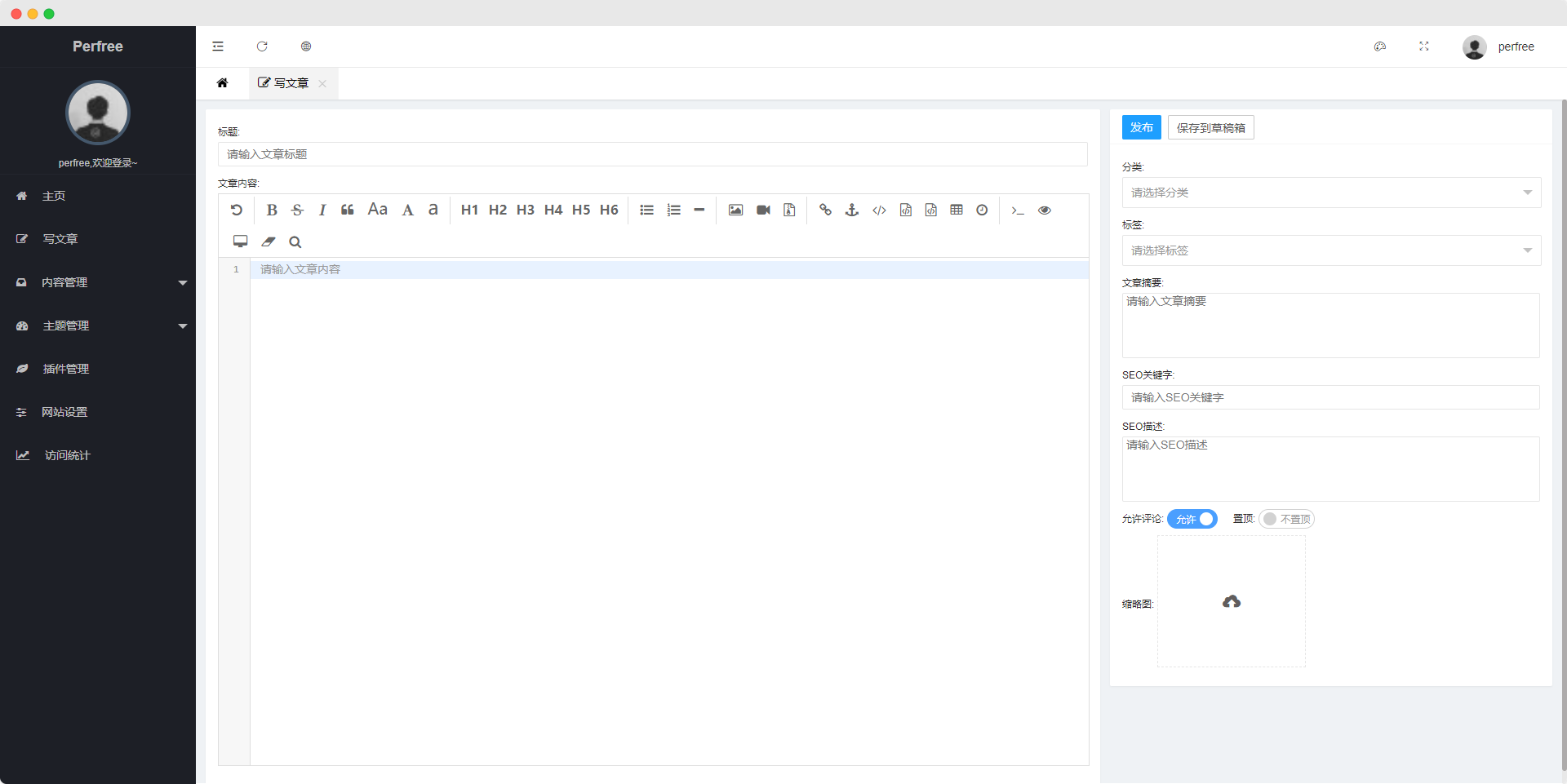The width and height of the screenshot is (1567, 784).
Task: Collapse the sidebar menu icon
Action: 218,47
